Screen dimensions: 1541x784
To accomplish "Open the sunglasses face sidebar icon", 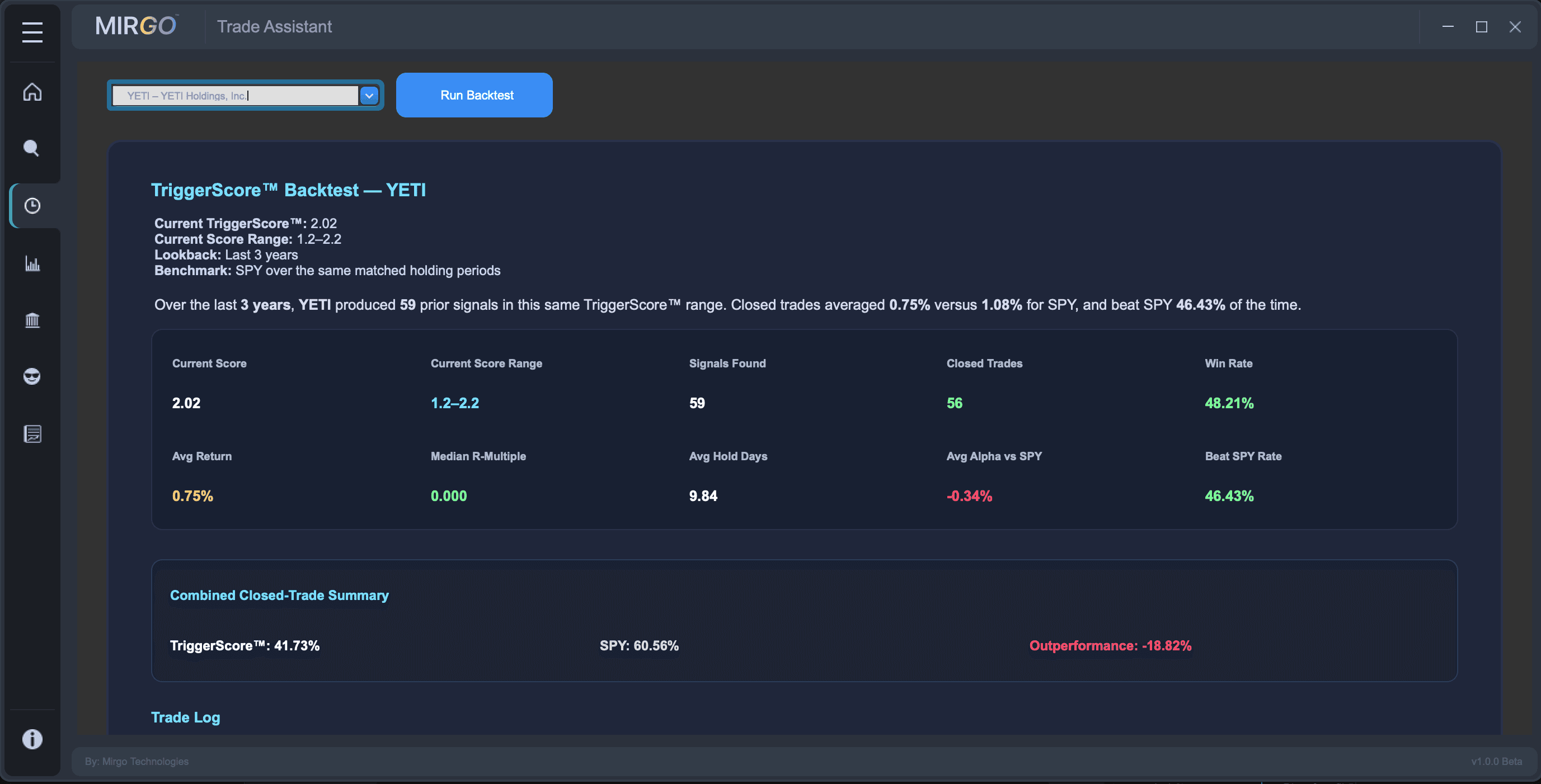I will point(32,377).
